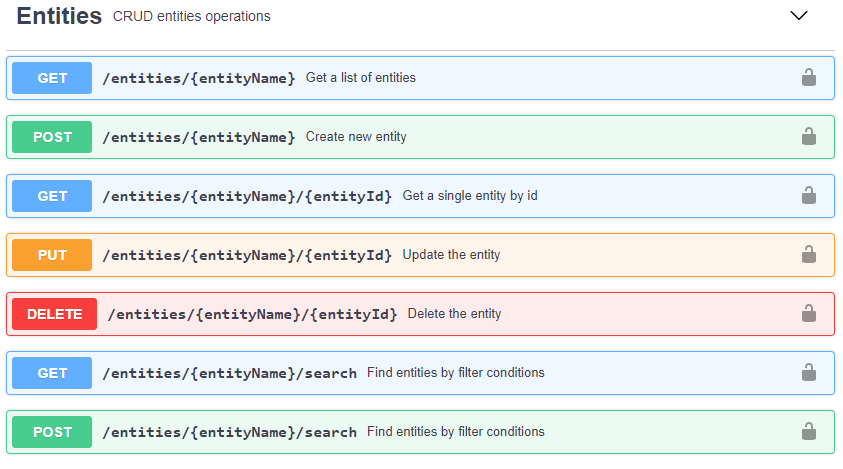
Task: Click the GET badge for search endpoint
Action: click(52, 373)
